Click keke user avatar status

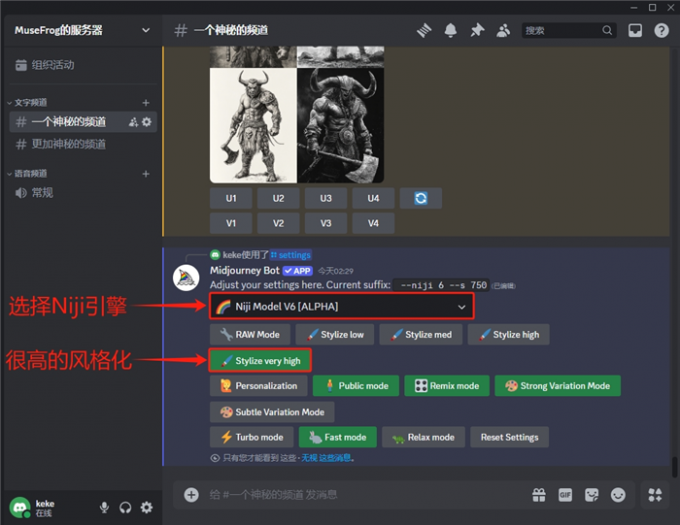click(x=20, y=507)
